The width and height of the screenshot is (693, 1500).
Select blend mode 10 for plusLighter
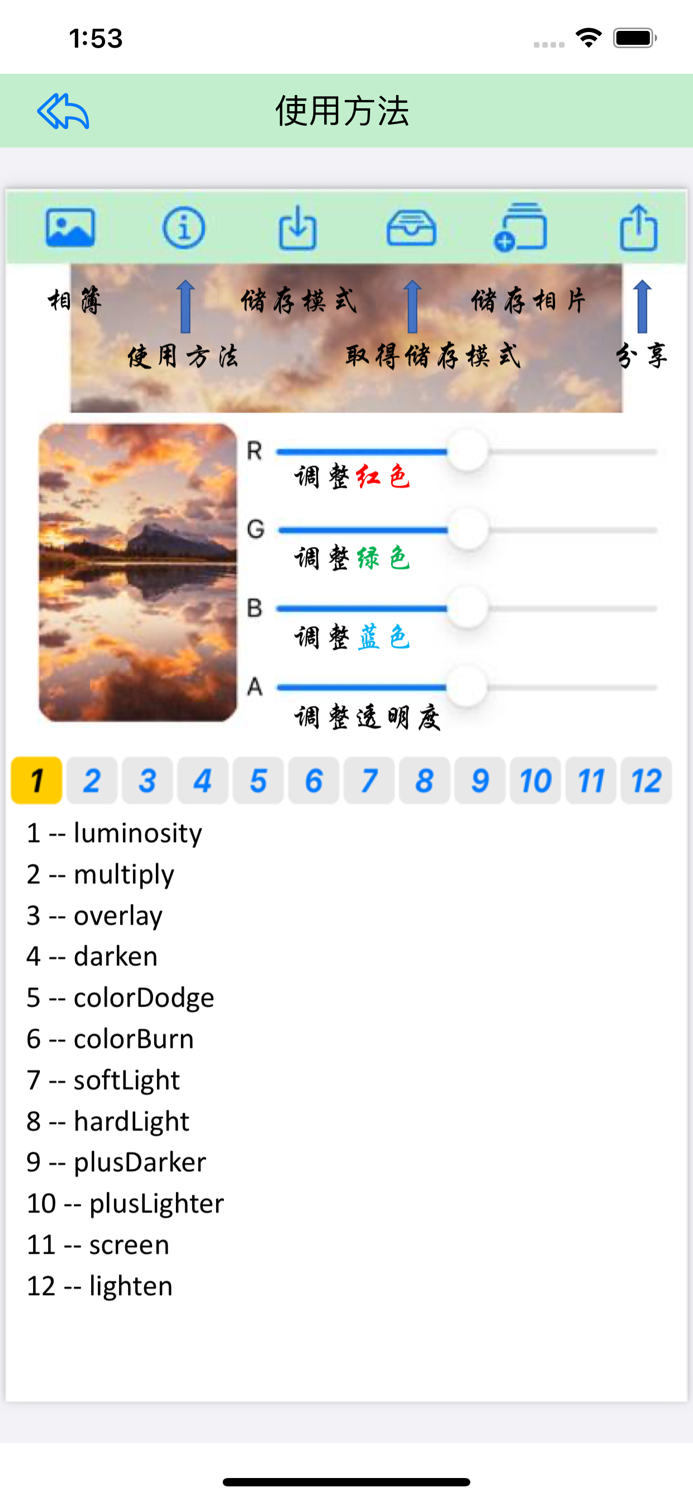(535, 781)
